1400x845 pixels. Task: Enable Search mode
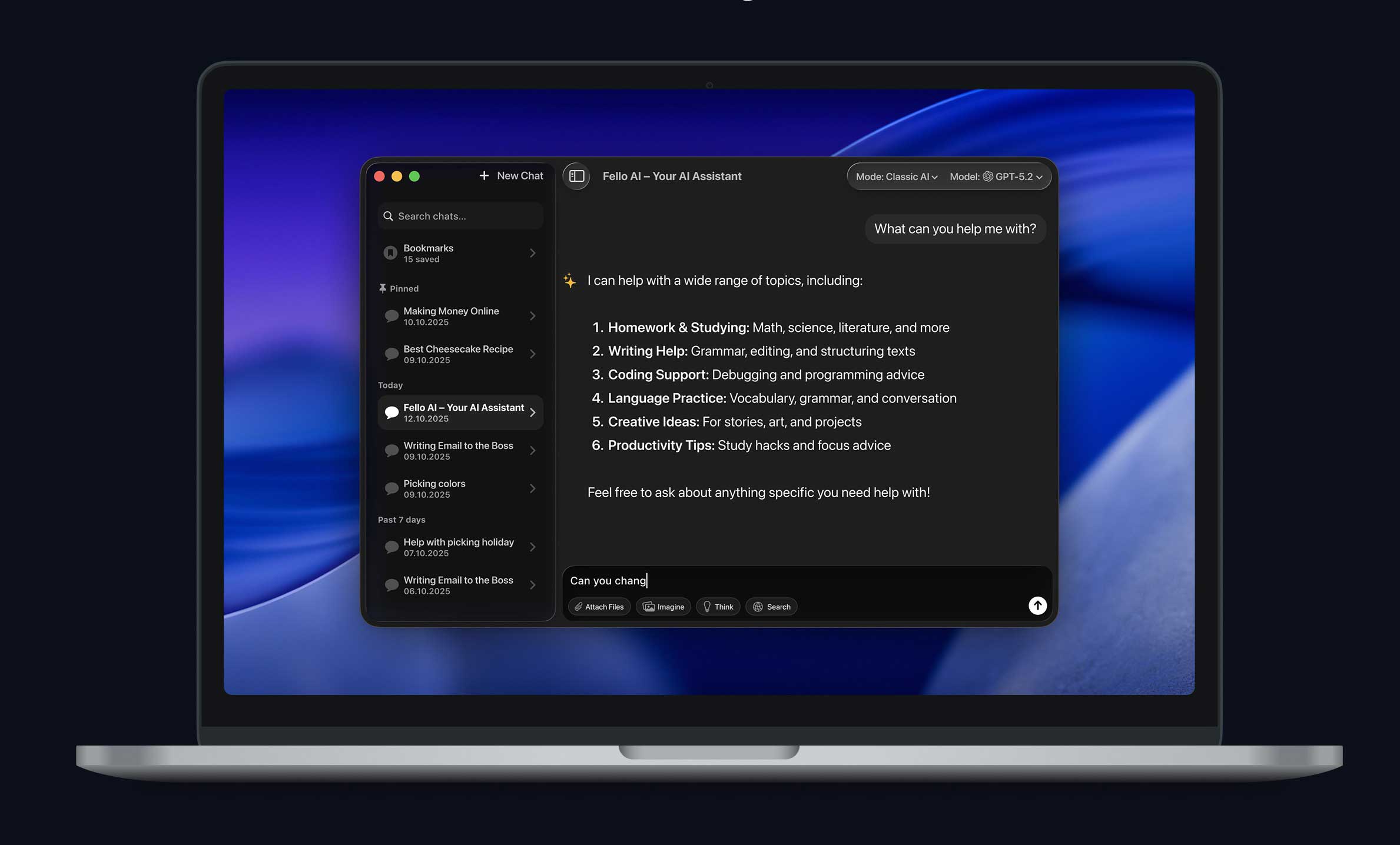(x=771, y=606)
